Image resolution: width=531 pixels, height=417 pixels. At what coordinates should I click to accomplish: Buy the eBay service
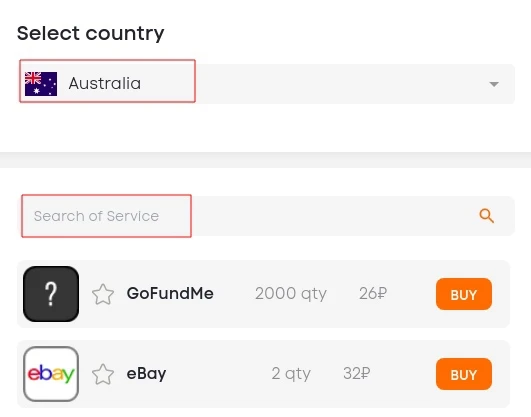pos(464,374)
